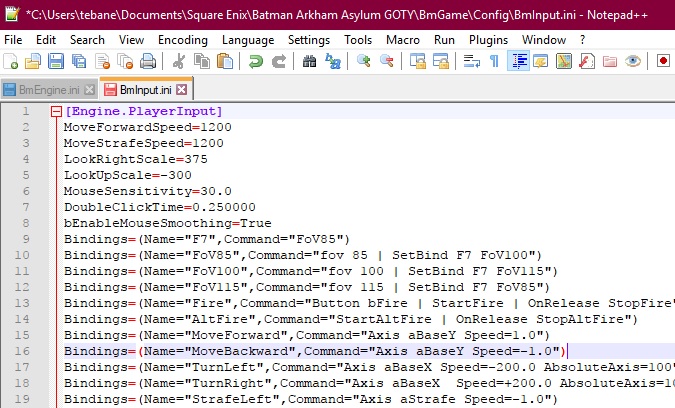Click the Close All documents toolbar icon

(125, 61)
